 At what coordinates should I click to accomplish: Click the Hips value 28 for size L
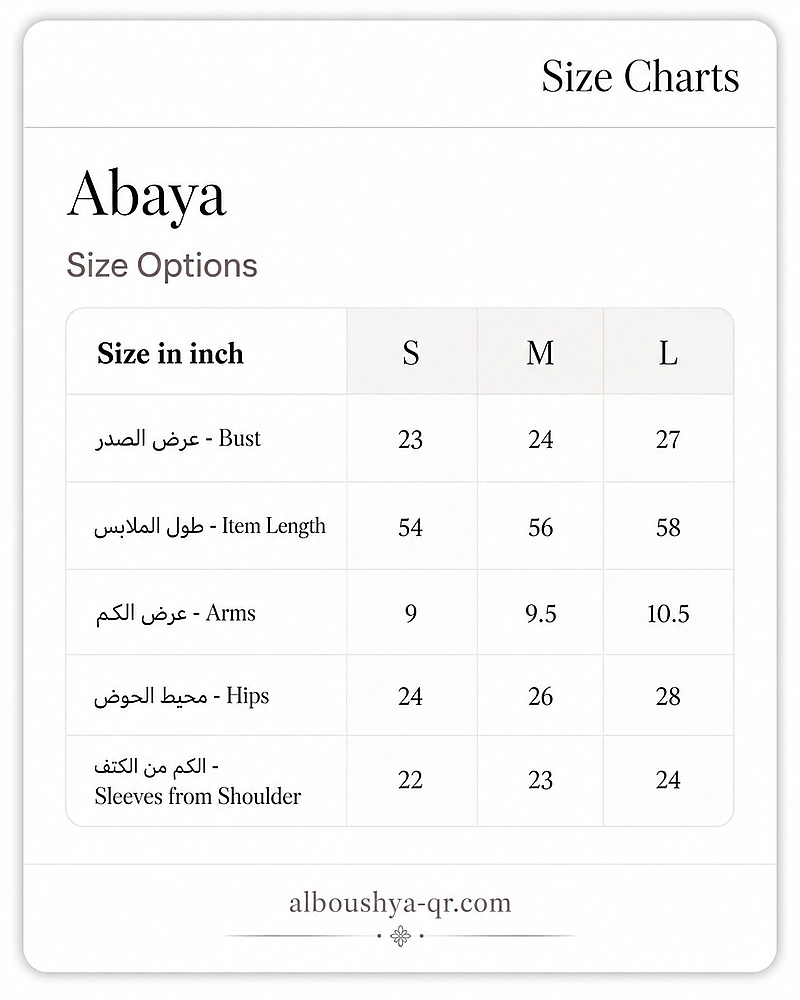(x=668, y=696)
